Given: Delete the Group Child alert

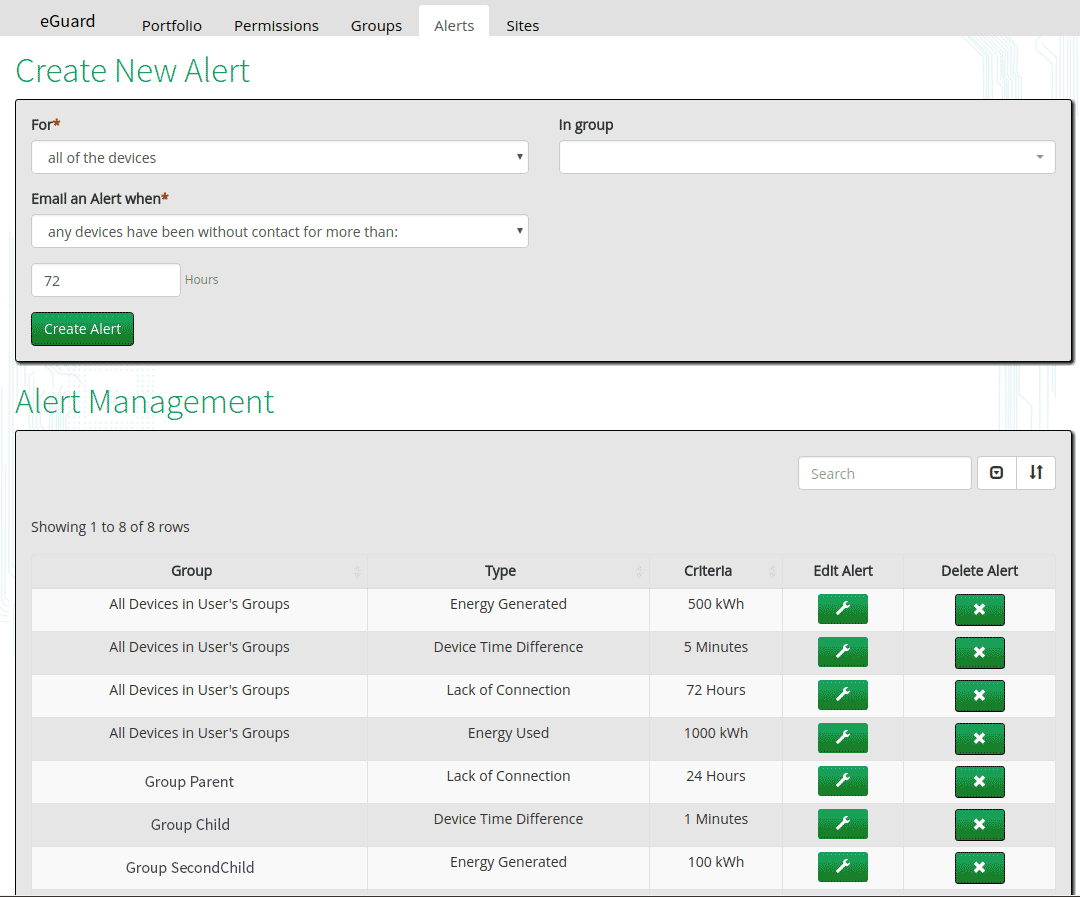Looking at the screenshot, I should [x=979, y=825].
